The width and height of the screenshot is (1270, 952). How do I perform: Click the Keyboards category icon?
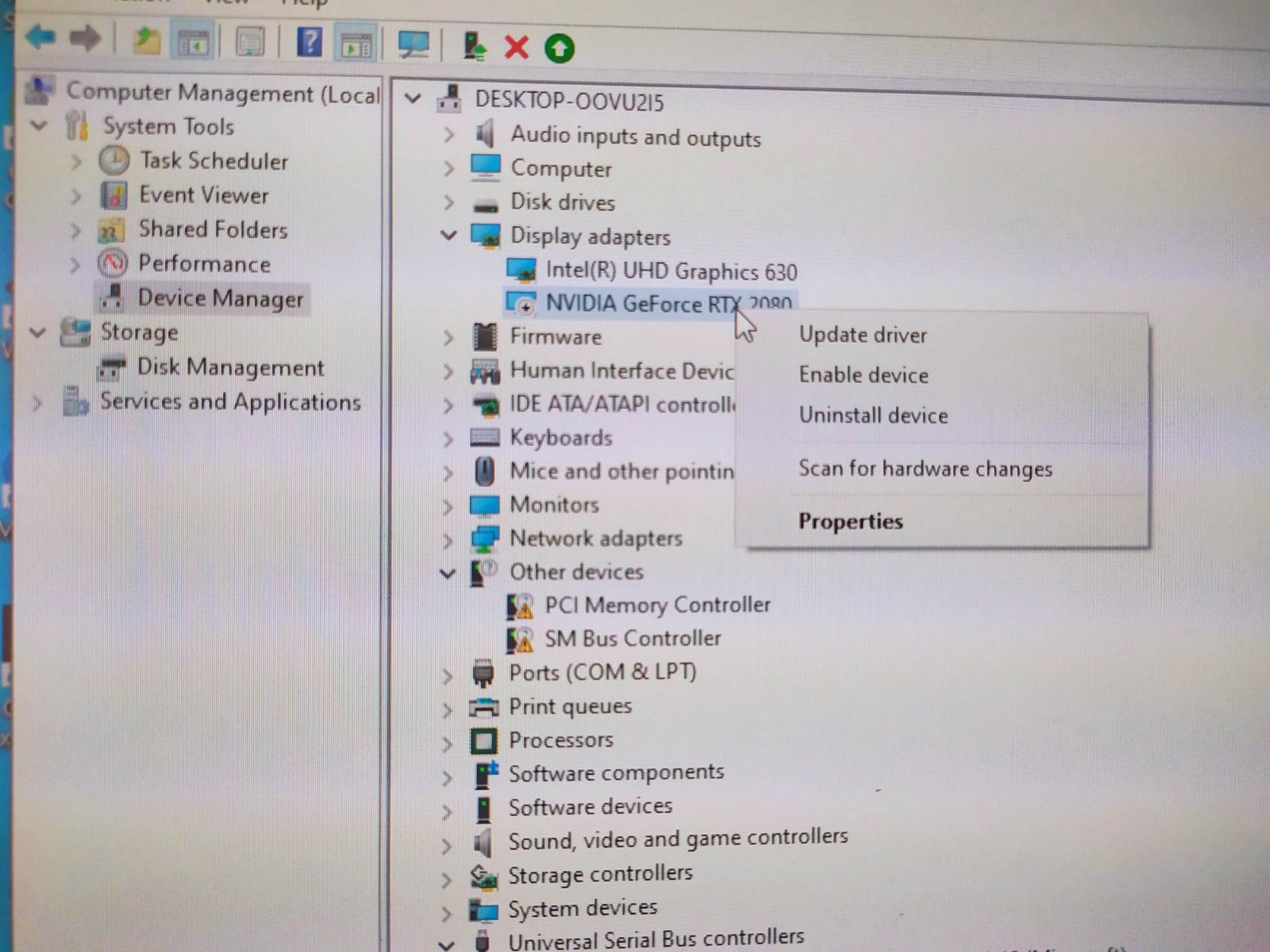[x=484, y=438]
